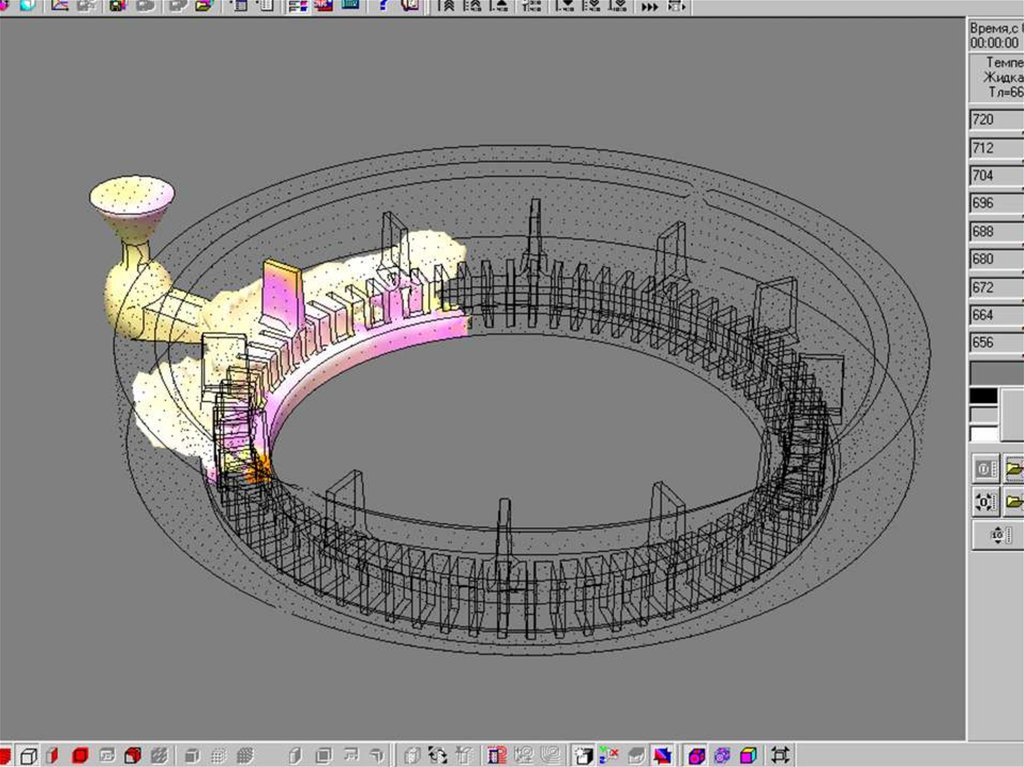1024x767 pixels.
Task: Click the 656 temperature scale field
Action: 996,344
